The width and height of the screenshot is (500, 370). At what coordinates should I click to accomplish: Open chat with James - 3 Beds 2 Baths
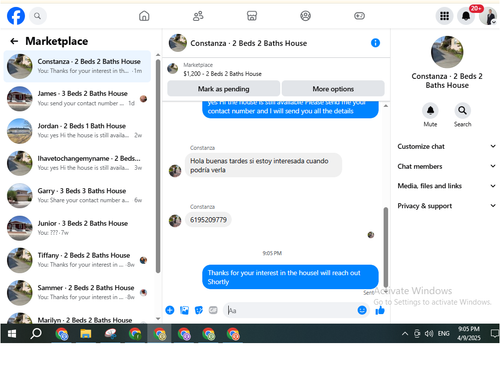(x=77, y=98)
